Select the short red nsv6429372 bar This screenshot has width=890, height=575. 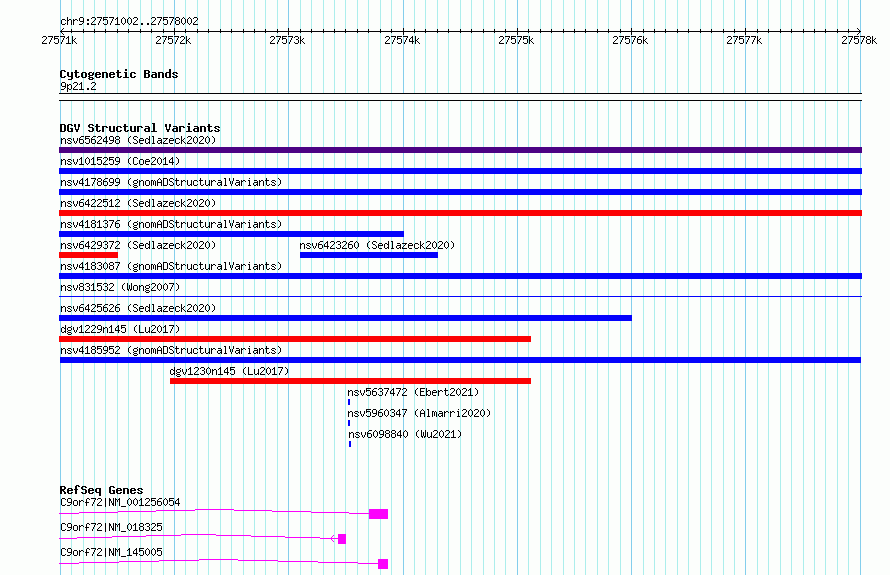tap(89, 255)
